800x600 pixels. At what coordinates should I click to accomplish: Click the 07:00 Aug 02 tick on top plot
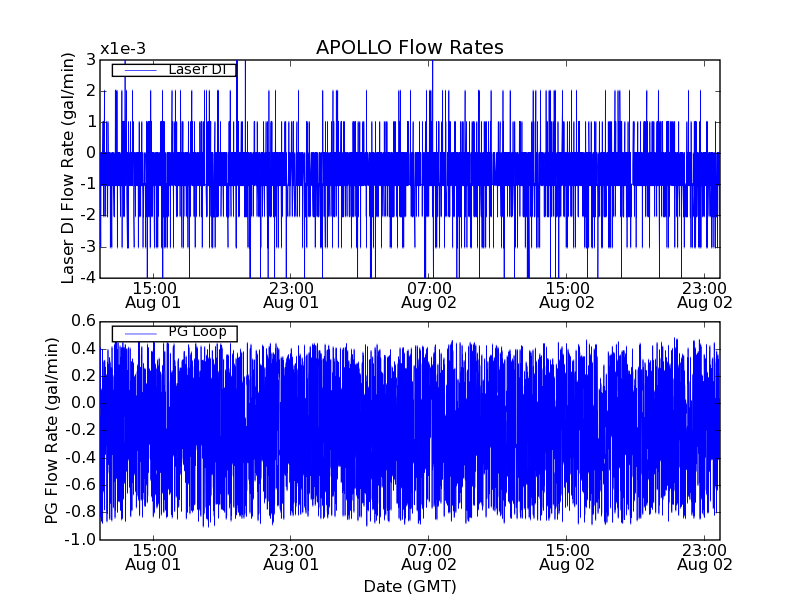coord(428,294)
